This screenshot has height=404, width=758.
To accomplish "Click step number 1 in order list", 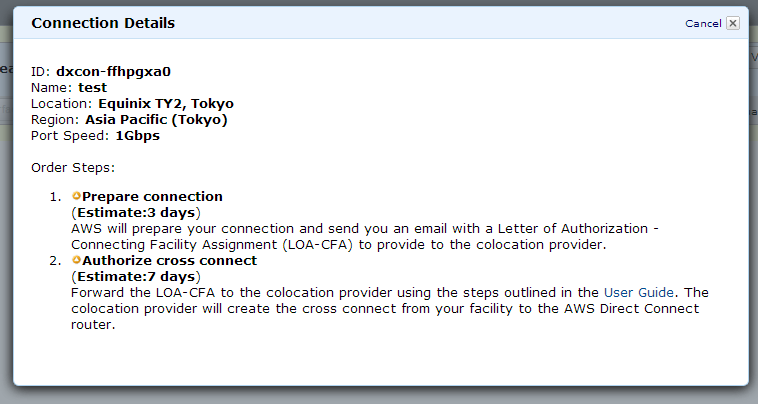I will (55, 197).
